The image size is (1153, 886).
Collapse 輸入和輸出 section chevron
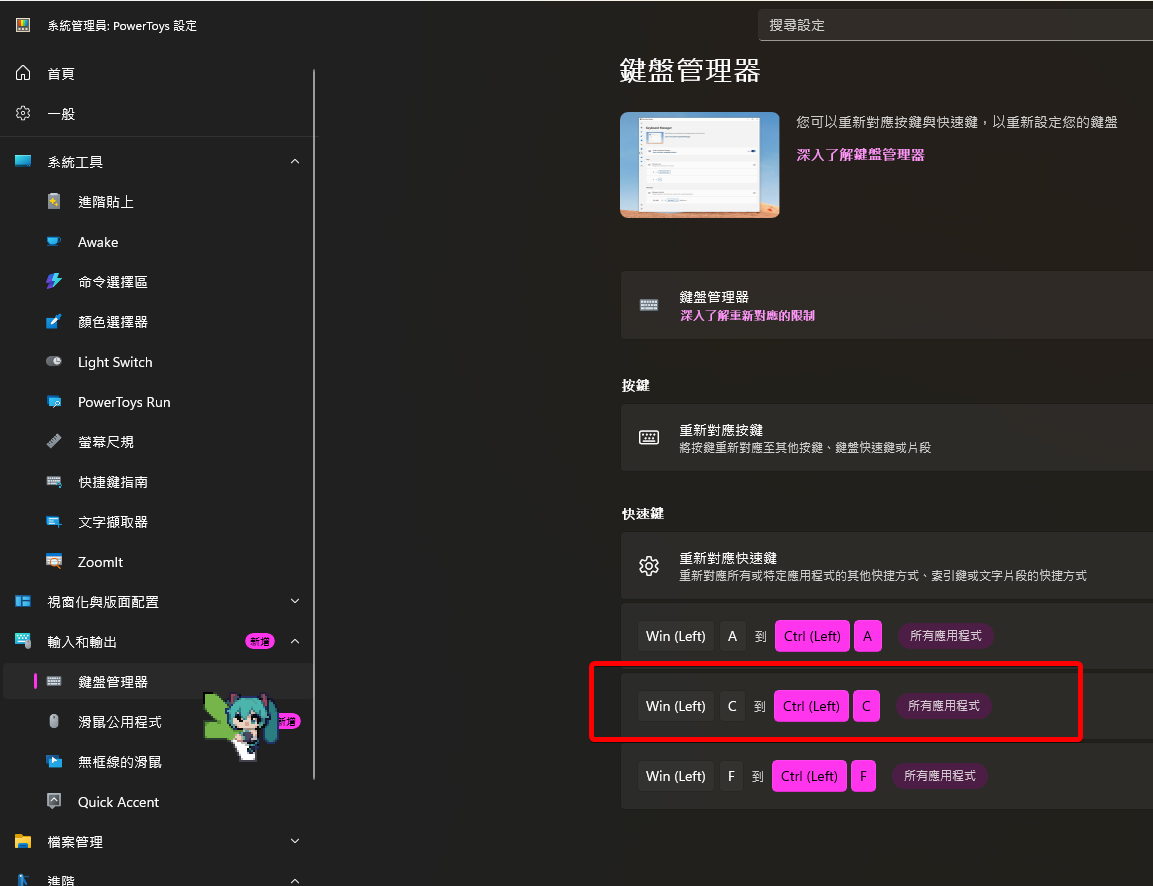pyautogui.click(x=295, y=641)
